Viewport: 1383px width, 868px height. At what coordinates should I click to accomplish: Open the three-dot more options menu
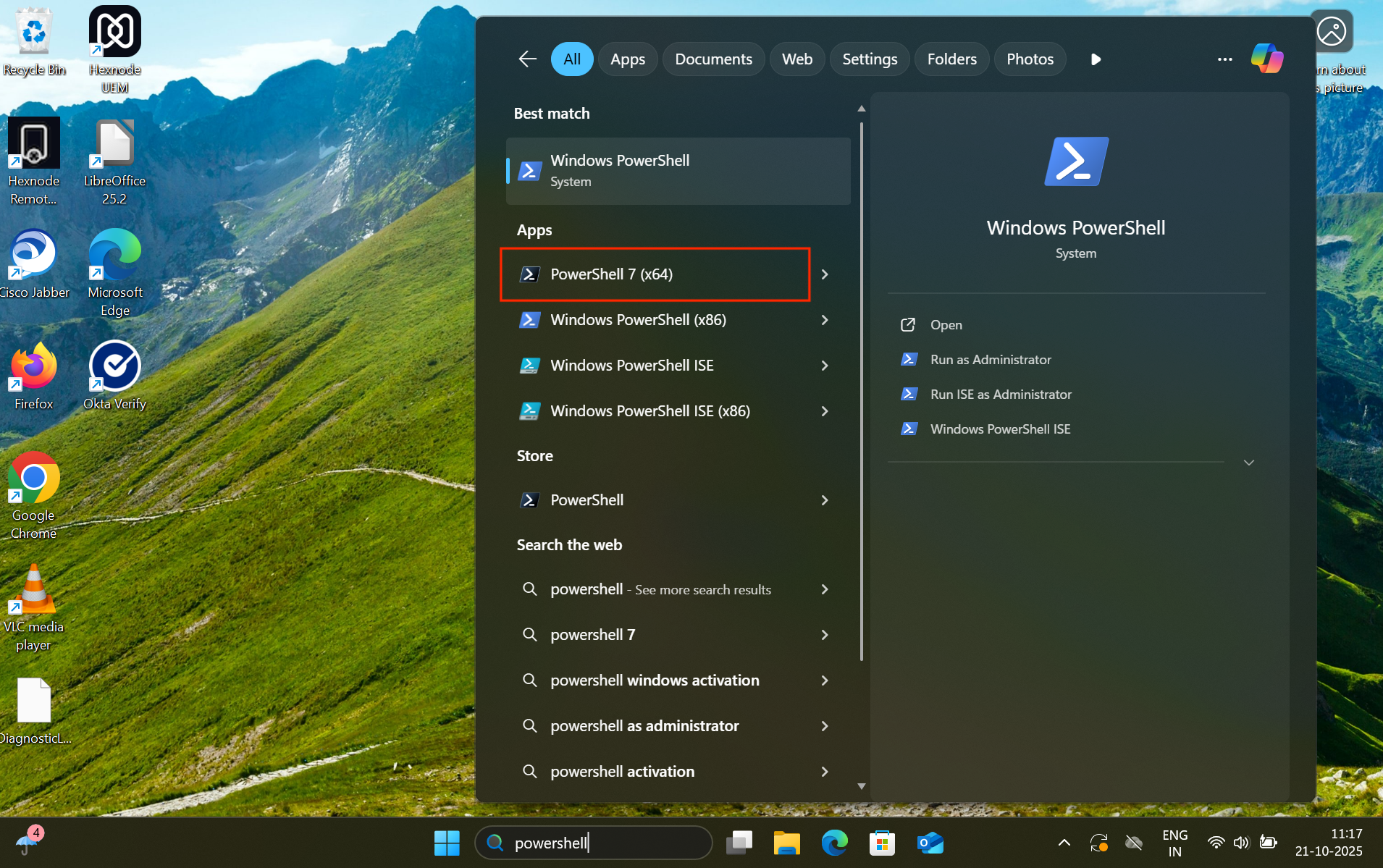pos(1224,59)
